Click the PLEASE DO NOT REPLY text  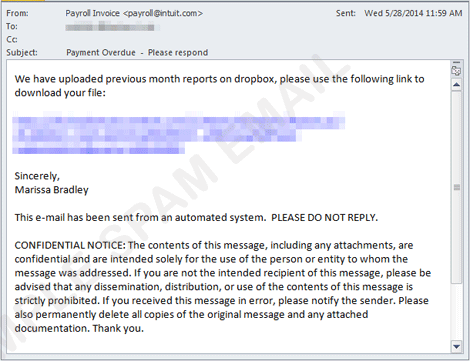point(324,218)
